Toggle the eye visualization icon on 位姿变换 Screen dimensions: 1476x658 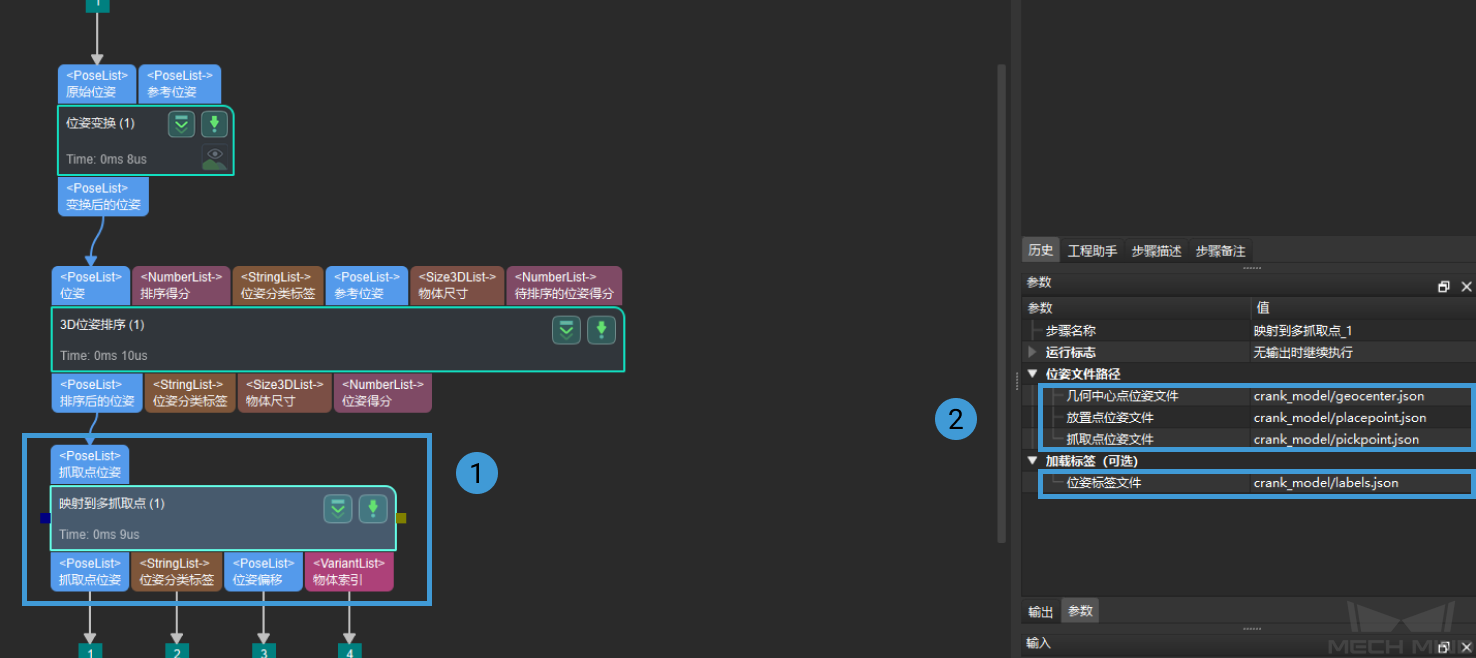(214, 157)
